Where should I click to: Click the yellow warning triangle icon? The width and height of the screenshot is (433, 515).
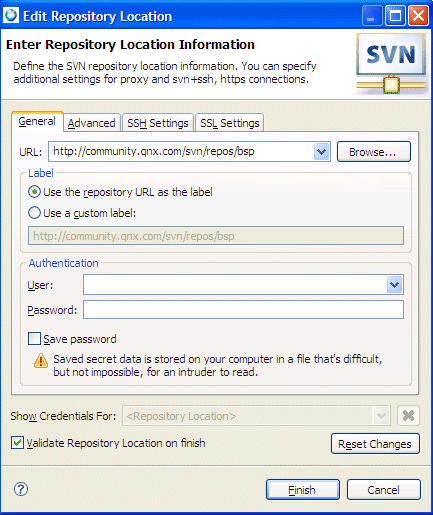41,360
